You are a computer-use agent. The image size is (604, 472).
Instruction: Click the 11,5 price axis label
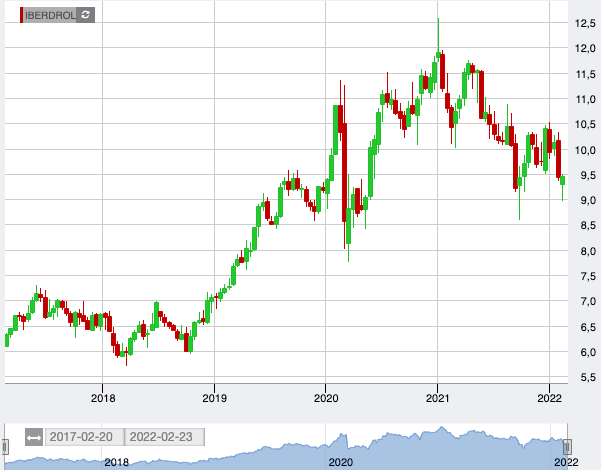[x=586, y=74]
